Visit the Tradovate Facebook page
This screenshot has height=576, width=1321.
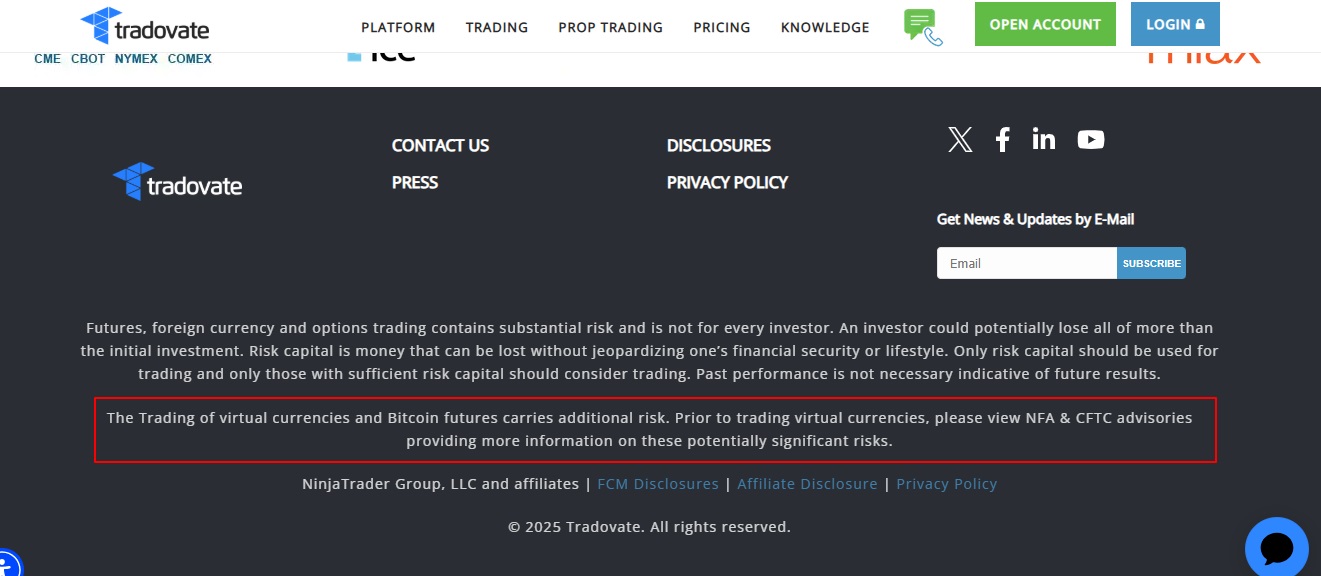[1002, 140]
